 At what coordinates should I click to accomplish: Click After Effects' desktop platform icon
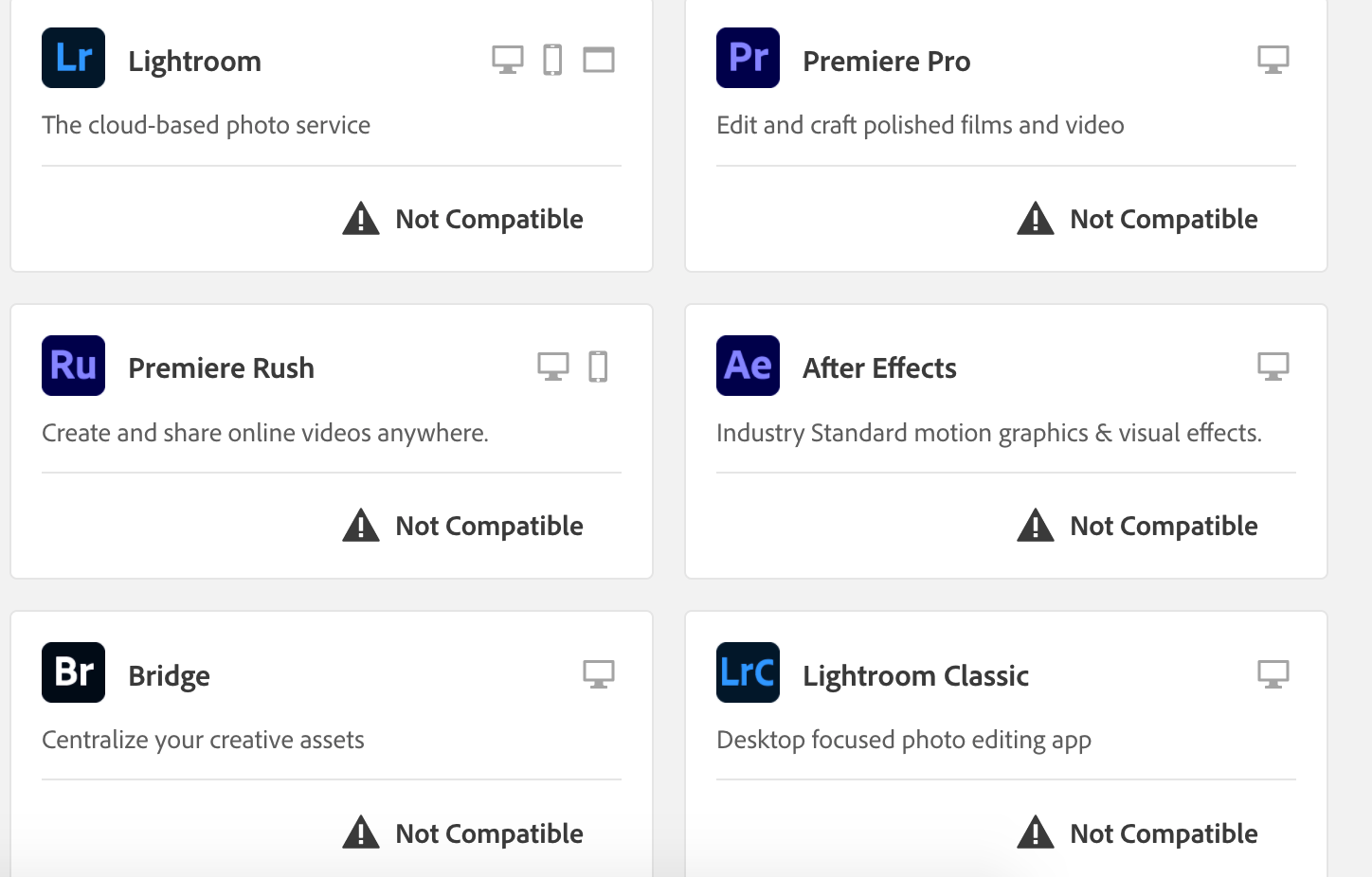pos(1273,367)
